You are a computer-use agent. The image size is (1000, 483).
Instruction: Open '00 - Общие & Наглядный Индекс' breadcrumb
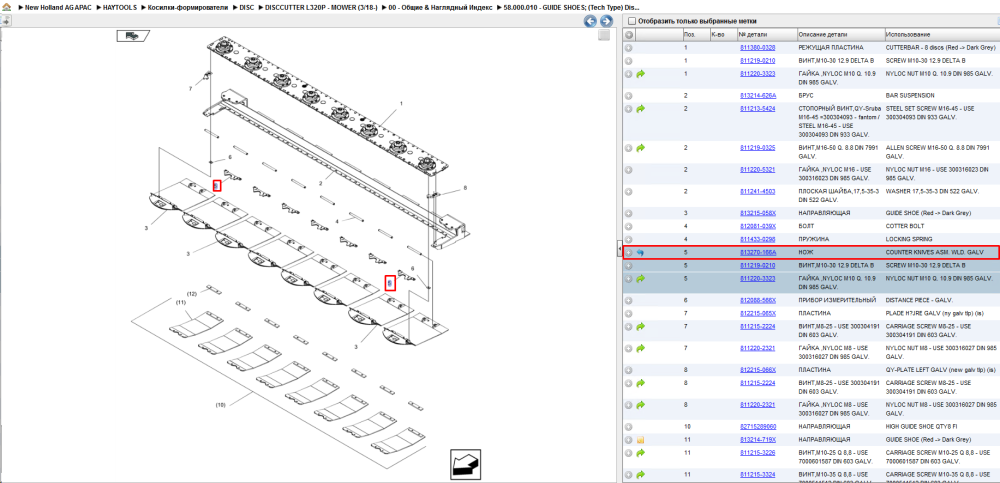click(442, 6)
